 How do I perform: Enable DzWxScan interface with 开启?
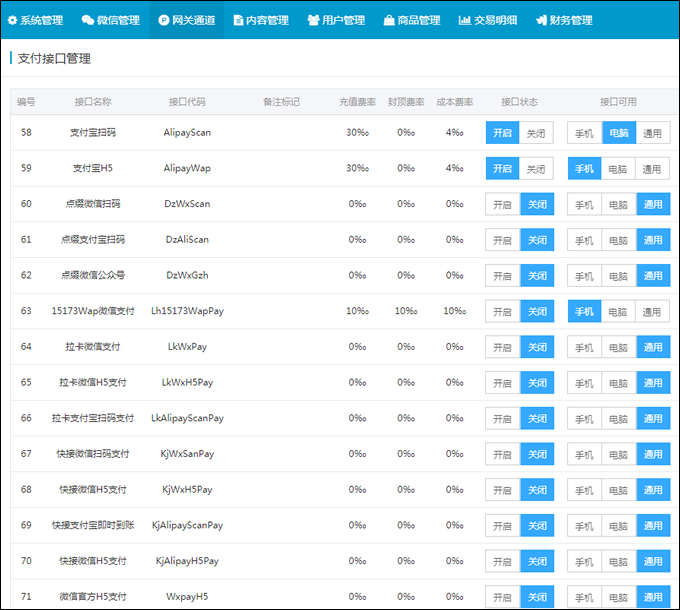[x=503, y=204]
